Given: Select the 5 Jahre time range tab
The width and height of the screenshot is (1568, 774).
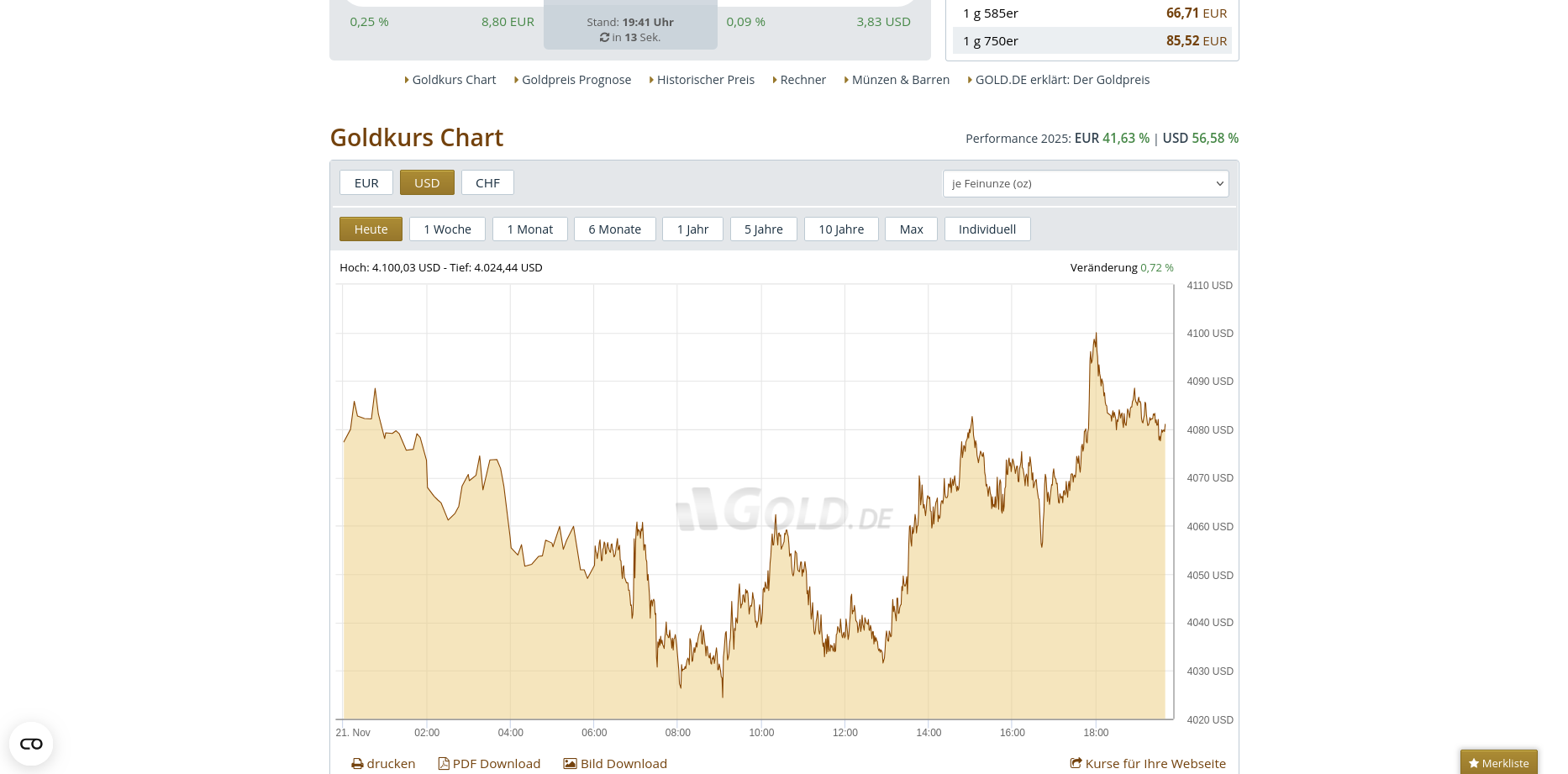Looking at the screenshot, I should coord(763,229).
